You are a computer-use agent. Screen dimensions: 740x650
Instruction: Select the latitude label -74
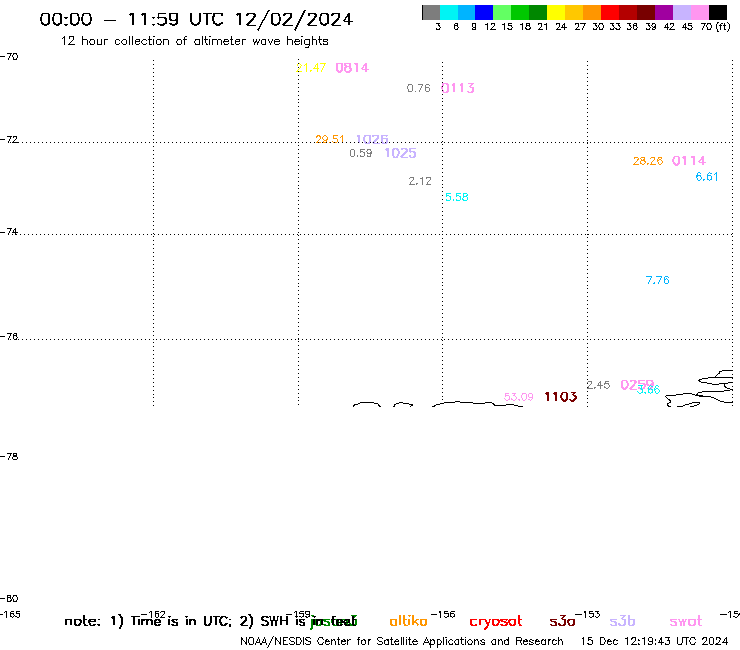pyautogui.click(x=9, y=232)
